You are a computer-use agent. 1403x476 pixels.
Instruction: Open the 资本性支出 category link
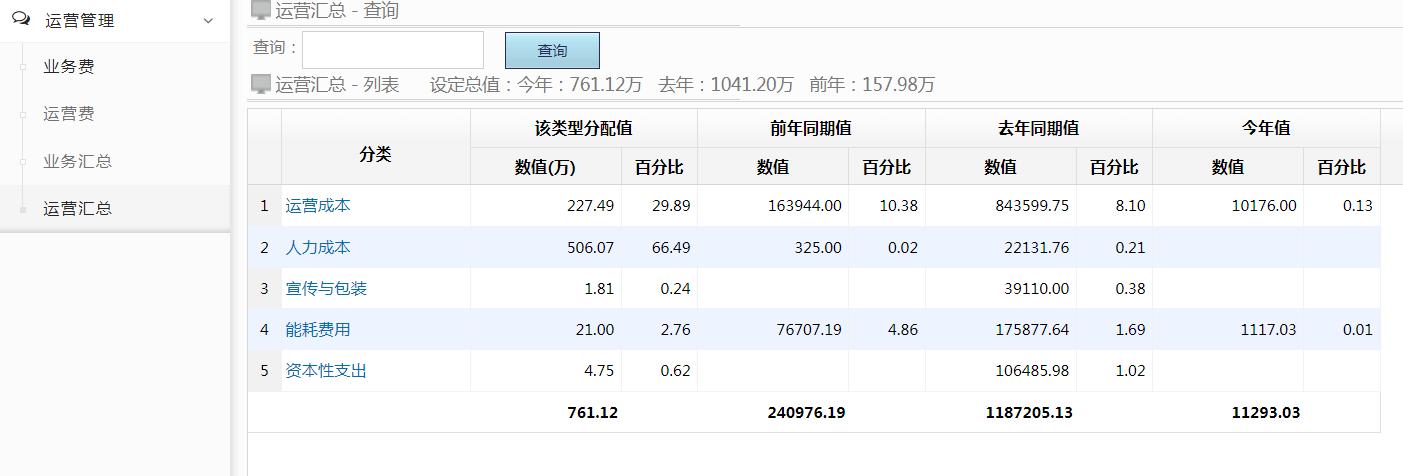tap(326, 370)
